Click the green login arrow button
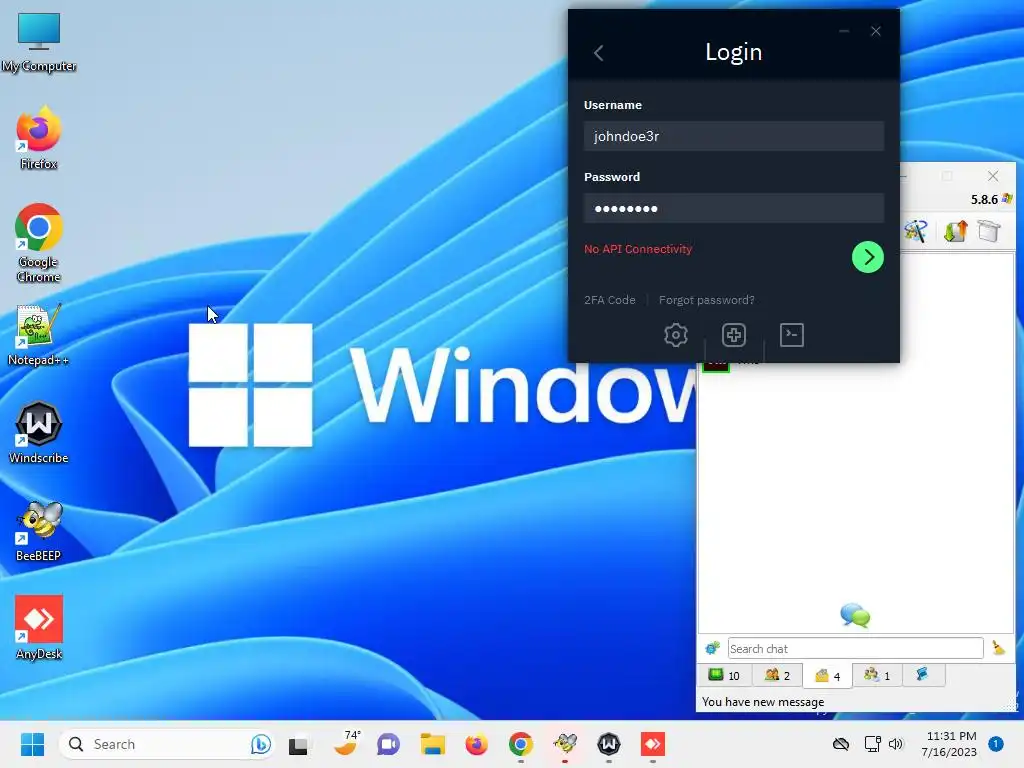Screen dimensions: 1024x768 pos(867,257)
